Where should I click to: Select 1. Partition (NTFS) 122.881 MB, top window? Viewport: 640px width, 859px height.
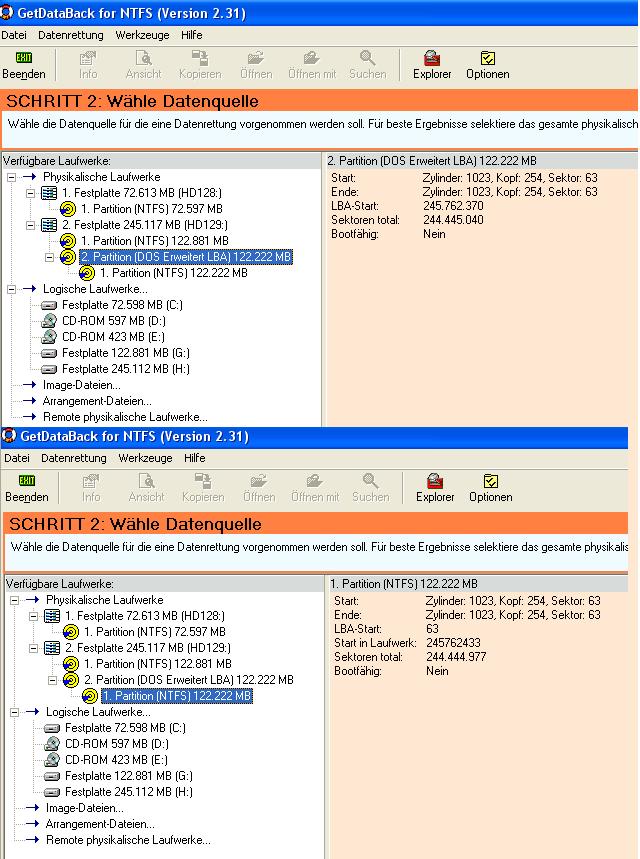[155, 240]
